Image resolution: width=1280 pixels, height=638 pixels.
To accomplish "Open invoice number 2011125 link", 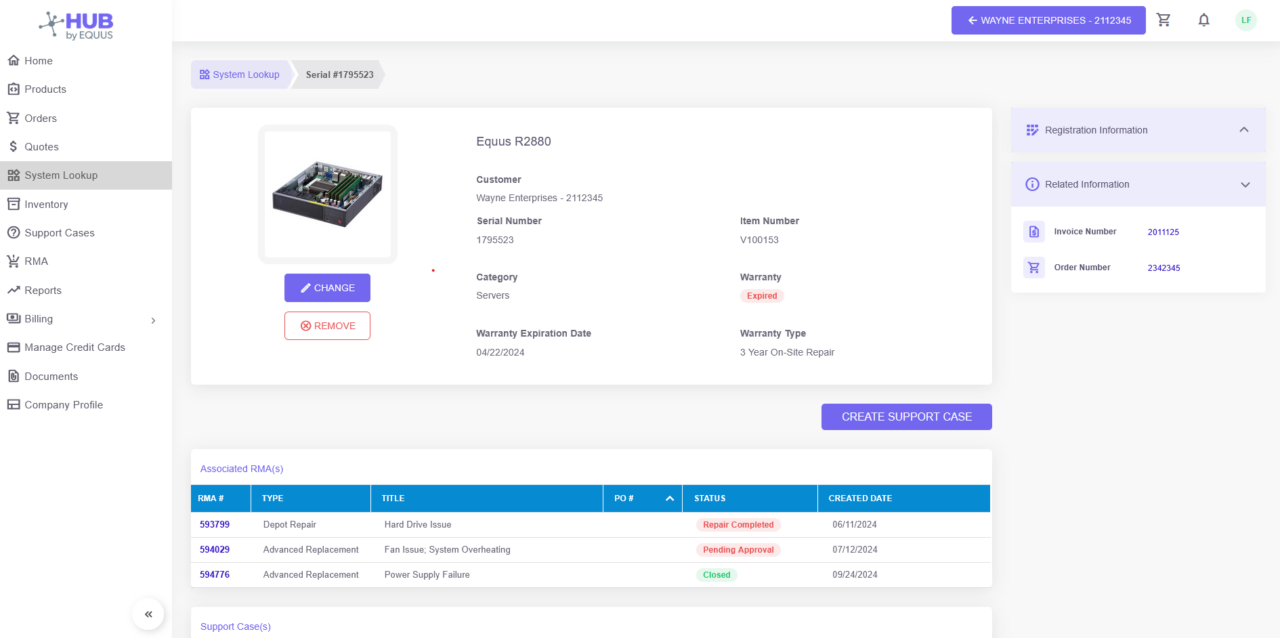I will [1163, 232].
